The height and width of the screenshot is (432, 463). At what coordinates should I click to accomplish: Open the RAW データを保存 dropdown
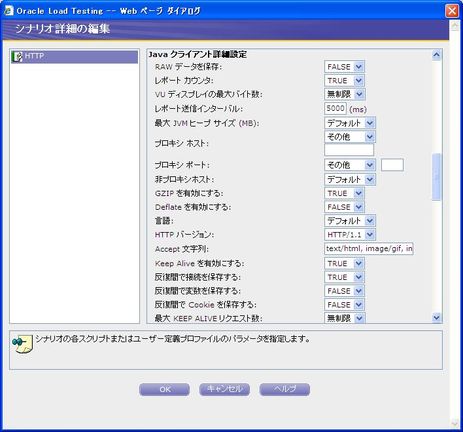click(x=345, y=67)
